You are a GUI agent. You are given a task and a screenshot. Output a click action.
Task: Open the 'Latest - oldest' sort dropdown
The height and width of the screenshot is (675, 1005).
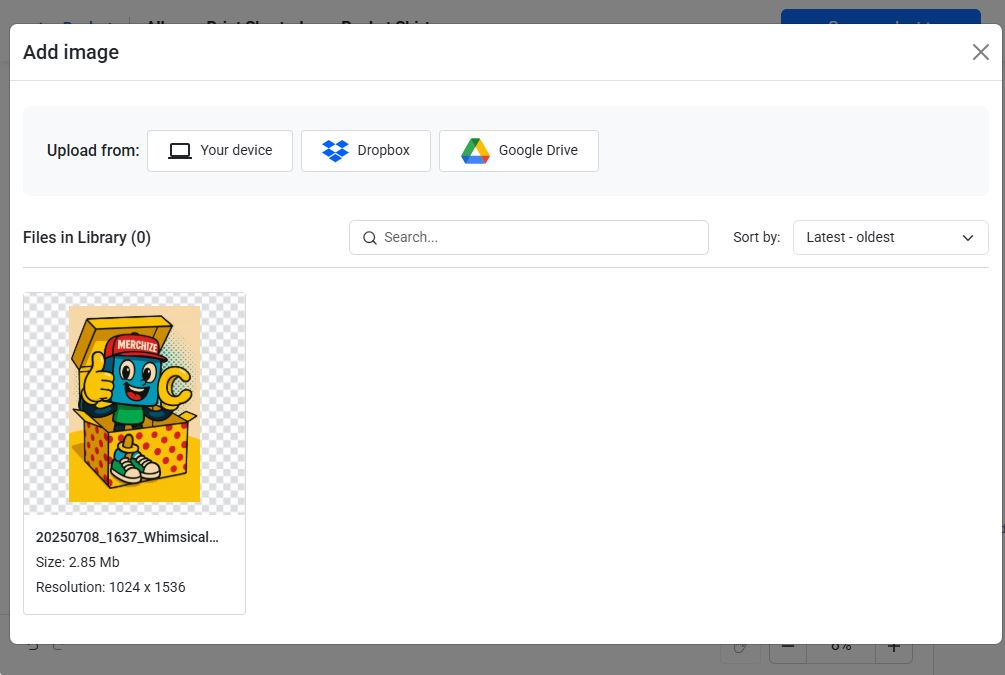[x=889, y=238]
